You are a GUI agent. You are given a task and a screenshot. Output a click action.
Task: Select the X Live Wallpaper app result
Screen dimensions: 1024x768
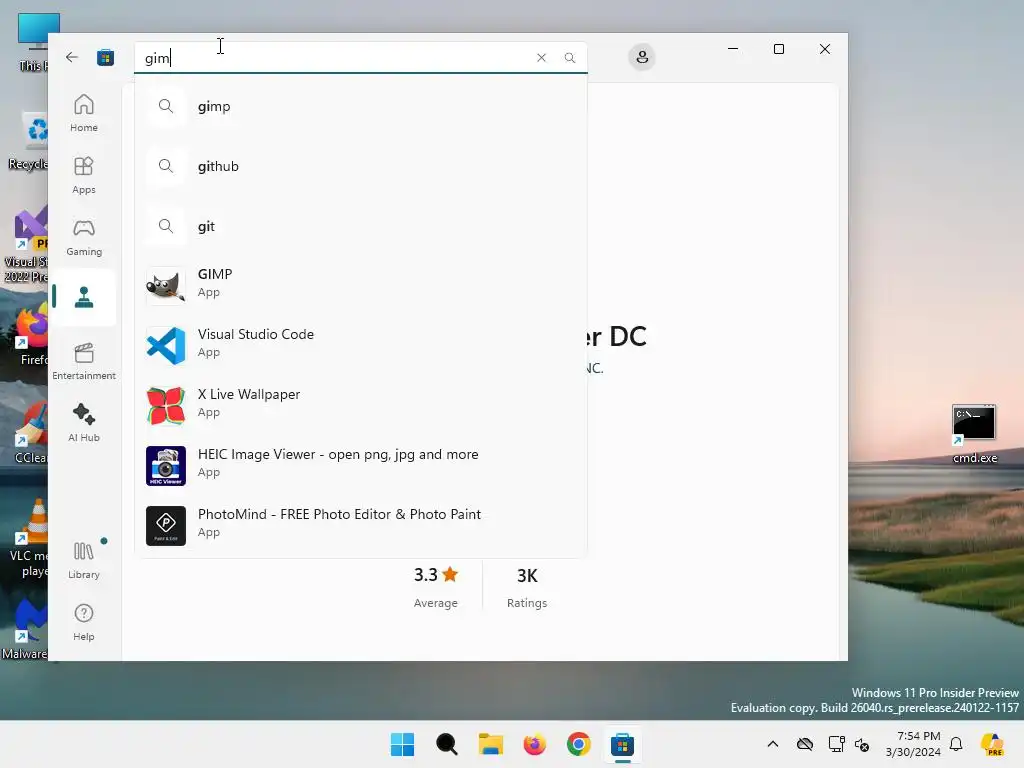click(360, 406)
